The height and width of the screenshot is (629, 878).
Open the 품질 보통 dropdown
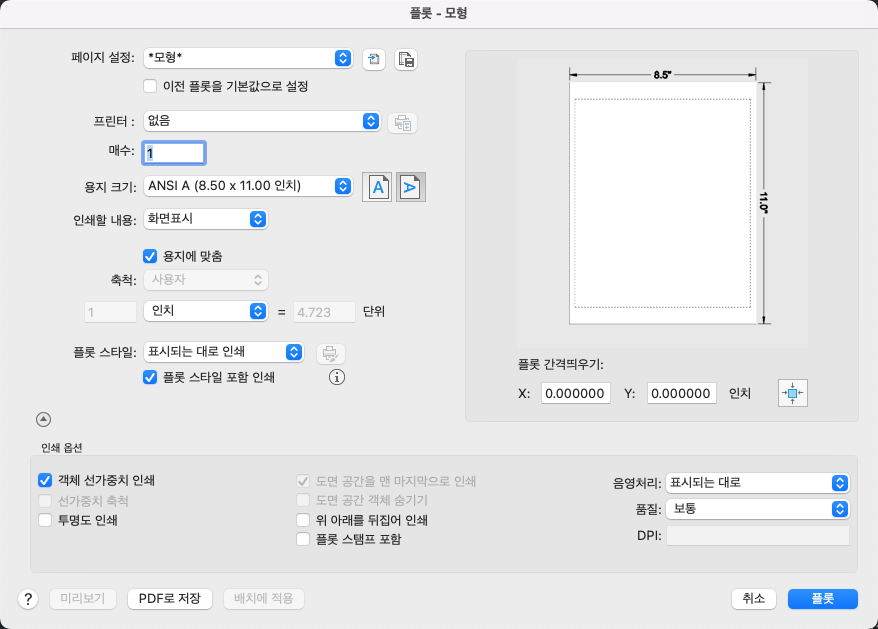click(x=758, y=509)
